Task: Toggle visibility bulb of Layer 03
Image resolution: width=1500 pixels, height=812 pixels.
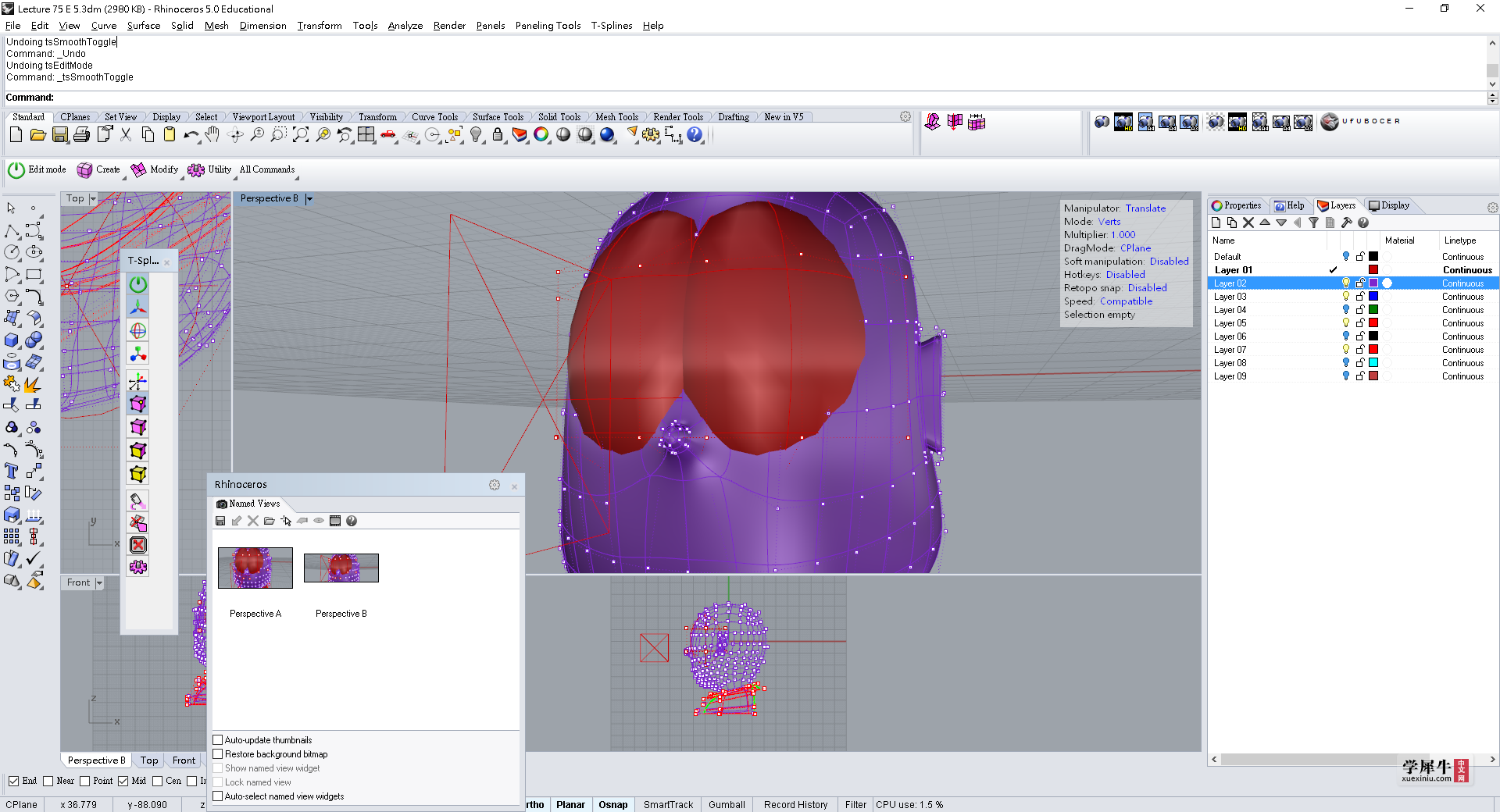Action: click(x=1345, y=297)
